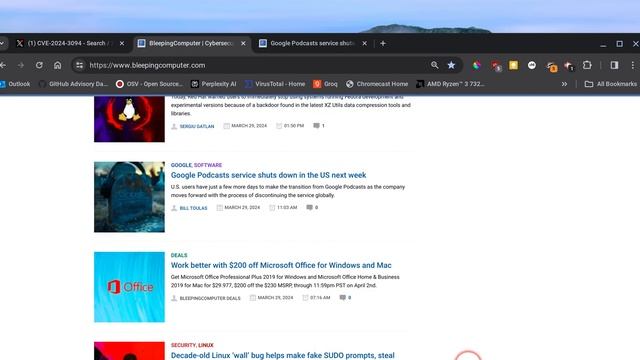Close the Google Podcasts tab
The width and height of the screenshot is (640, 360).
pyautogui.click(x=364, y=43)
